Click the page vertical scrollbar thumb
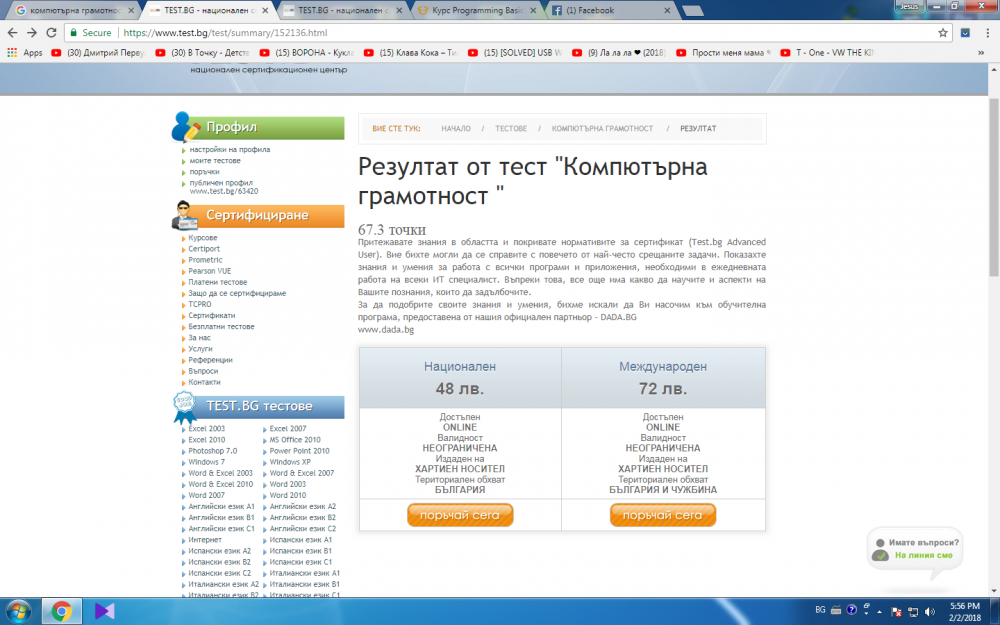The width and height of the screenshot is (1000, 625). [994, 186]
